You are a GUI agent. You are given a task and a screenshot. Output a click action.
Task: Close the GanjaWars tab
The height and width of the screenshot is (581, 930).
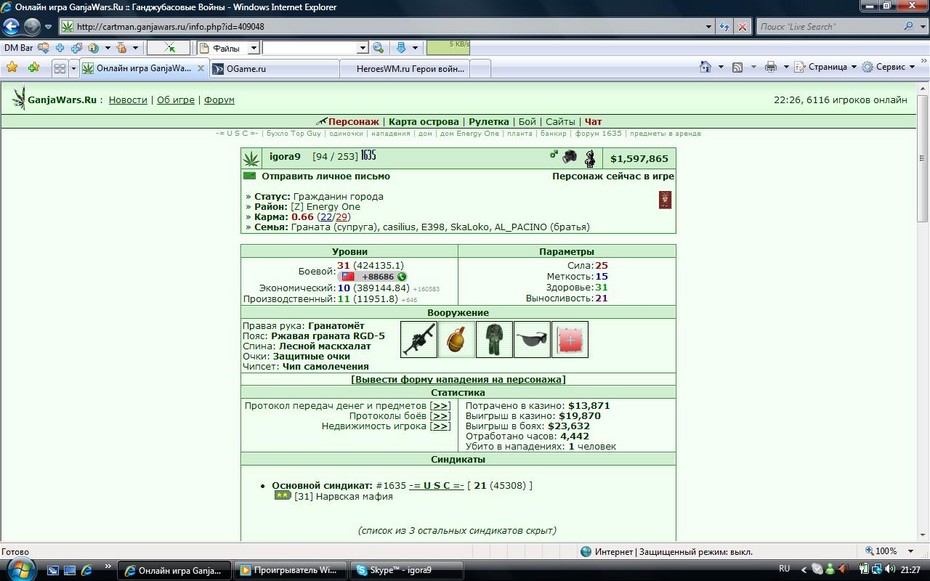click(200, 69)
